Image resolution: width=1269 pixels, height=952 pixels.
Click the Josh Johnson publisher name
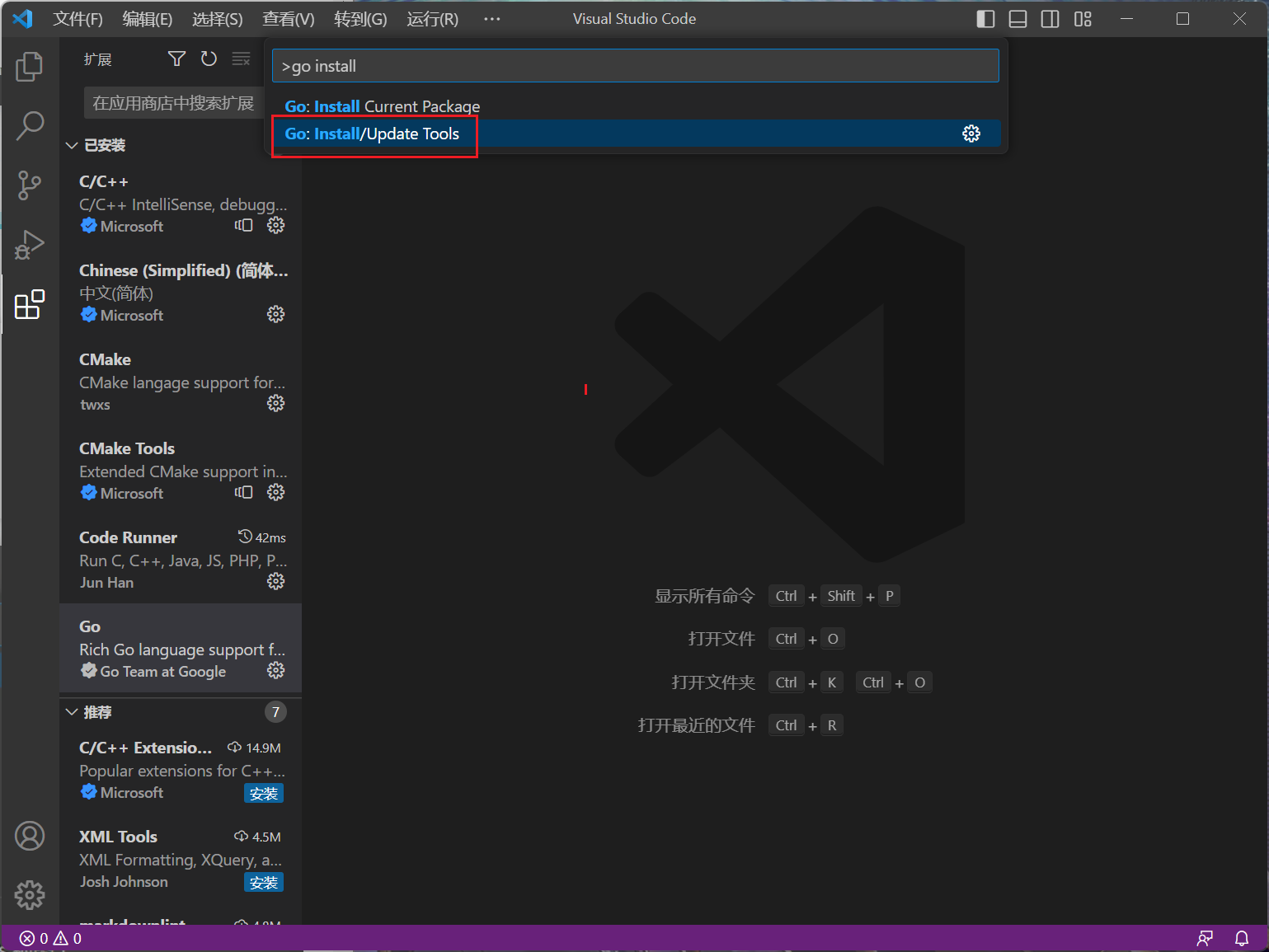(124, 882)
